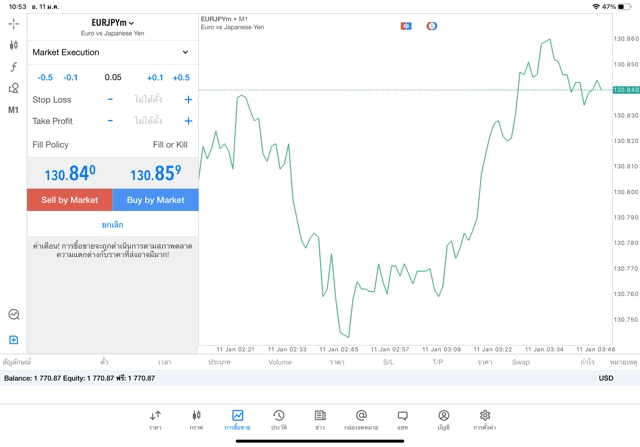
Task: Increase volume by +0.5
Action: [181, 77]
